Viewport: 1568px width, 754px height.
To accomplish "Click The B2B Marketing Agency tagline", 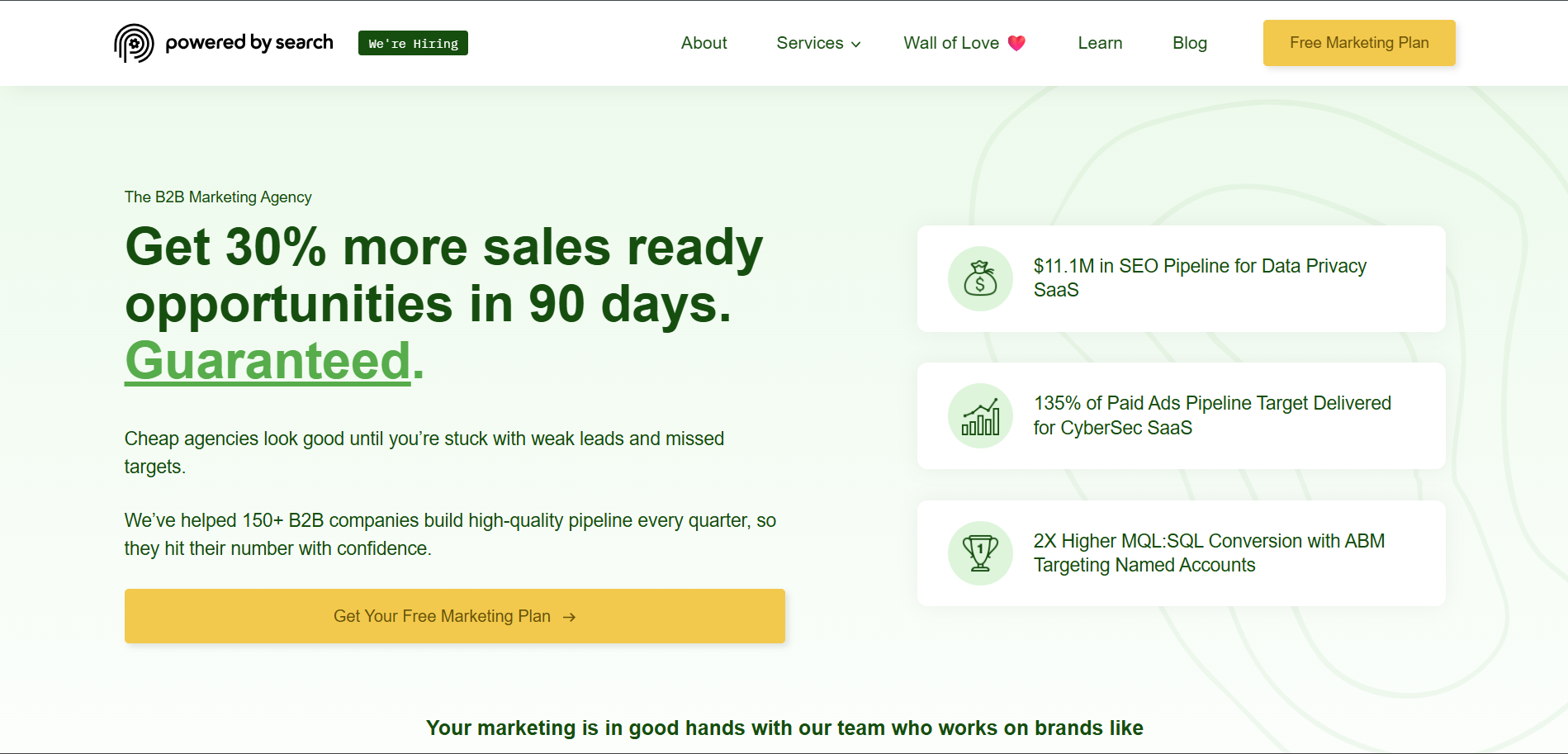I will (218, 197).
